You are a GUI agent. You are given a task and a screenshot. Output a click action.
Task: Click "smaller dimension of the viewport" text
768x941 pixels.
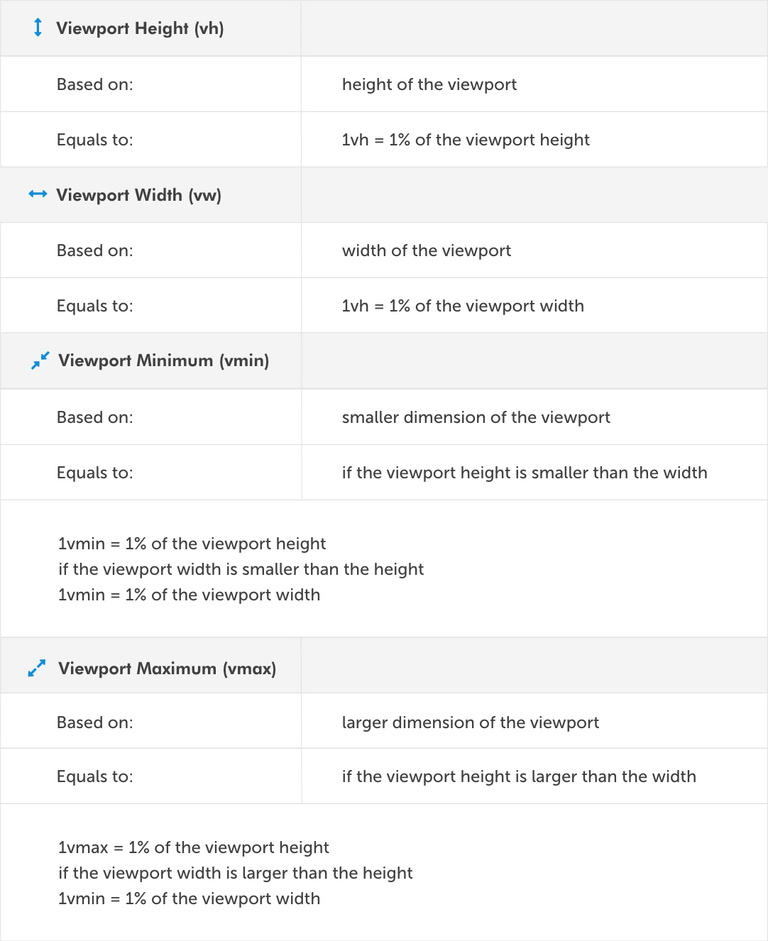(476, 417)
